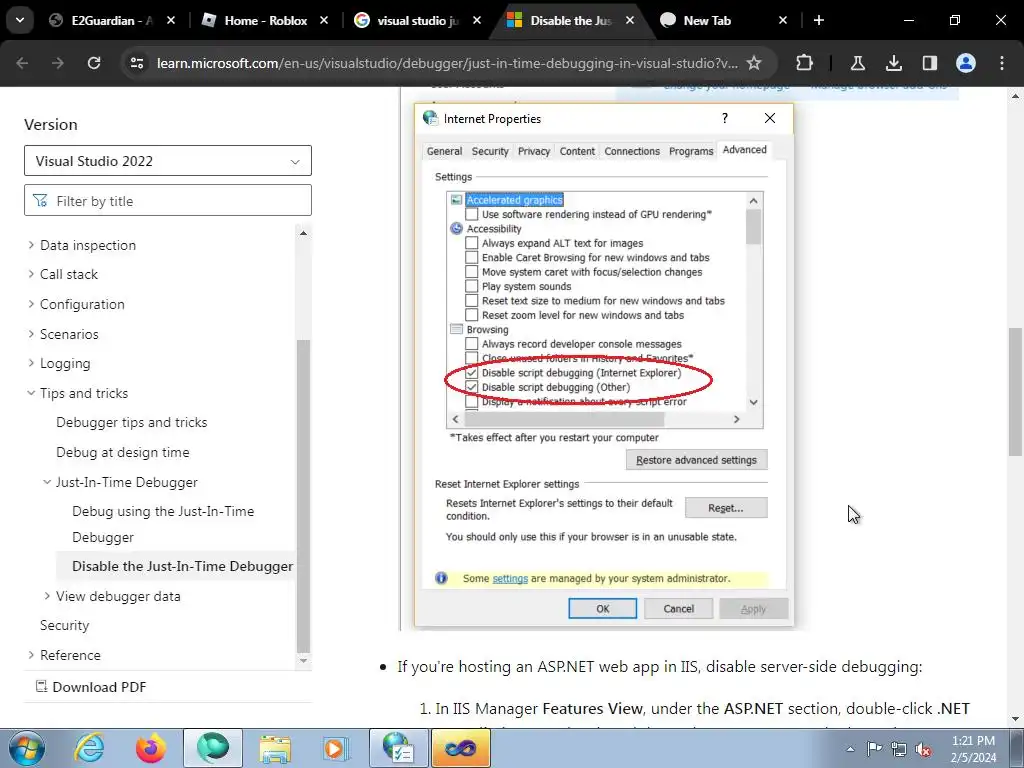The height and width of the screenshot is (768, 1024).
Task: Launch Firefox from the taskbar
Action: click(151, 748)
